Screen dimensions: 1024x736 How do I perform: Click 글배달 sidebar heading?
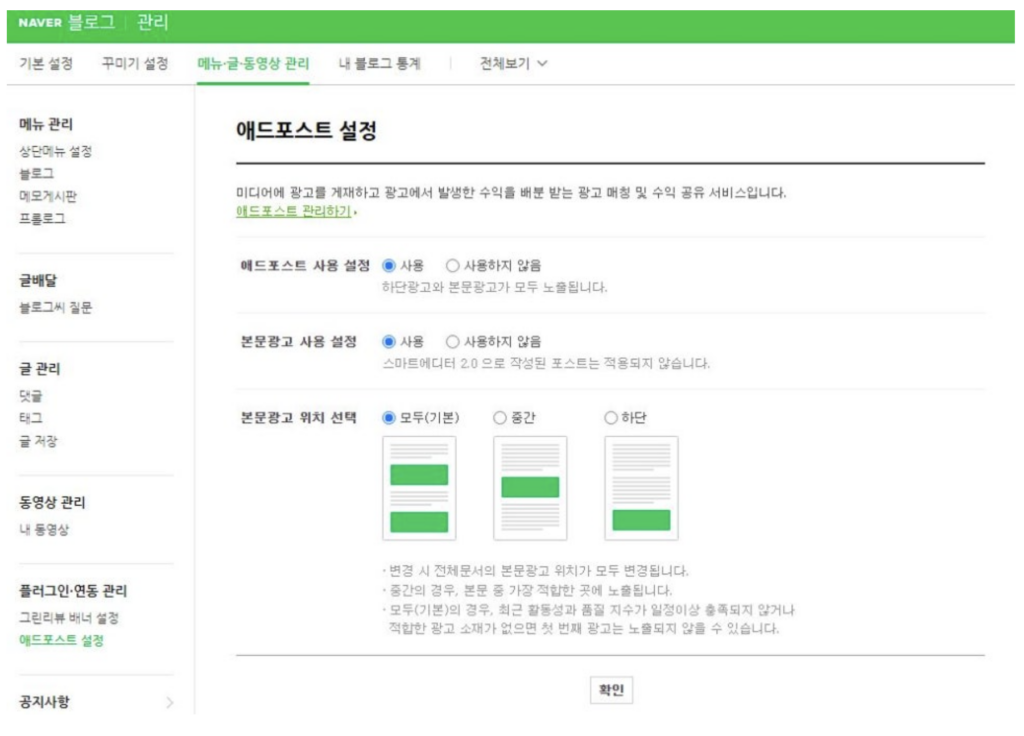coord(38,281)
